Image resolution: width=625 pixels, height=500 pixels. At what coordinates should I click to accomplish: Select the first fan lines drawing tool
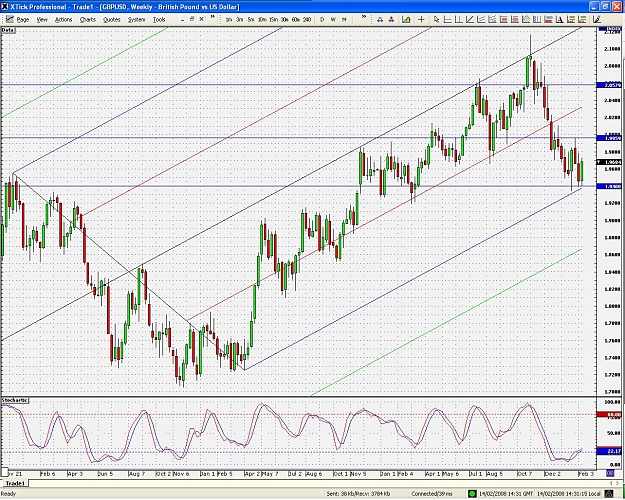[481, 19]
